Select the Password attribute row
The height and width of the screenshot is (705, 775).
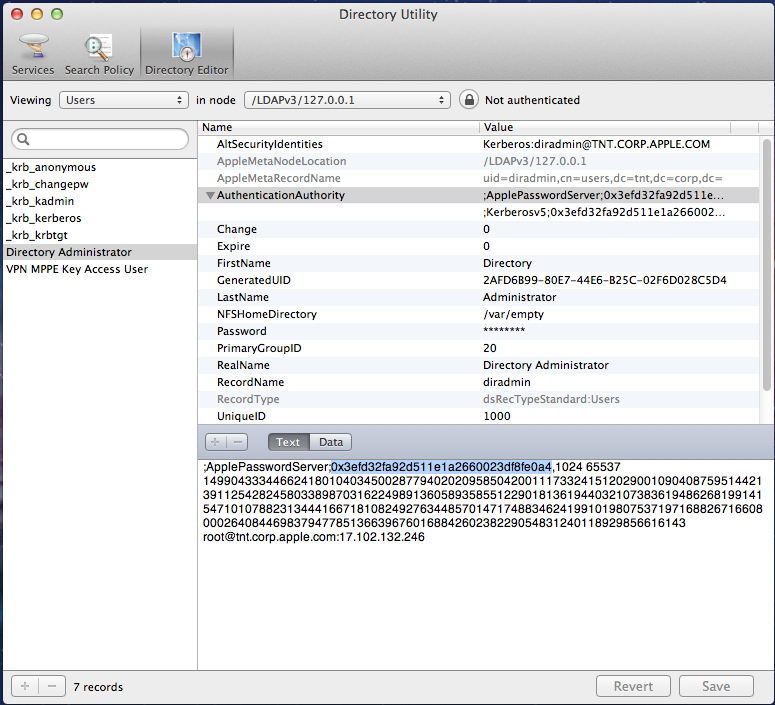point(478,331)
